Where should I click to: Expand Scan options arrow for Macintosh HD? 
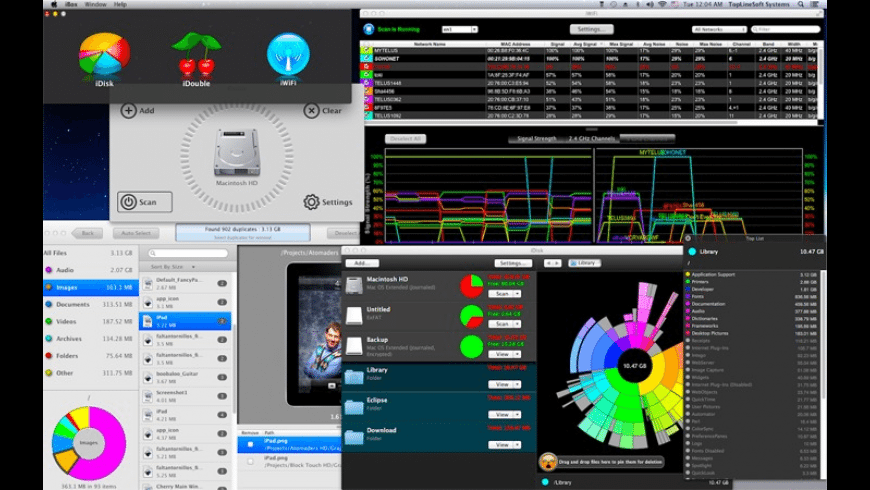tap(517, 294)
